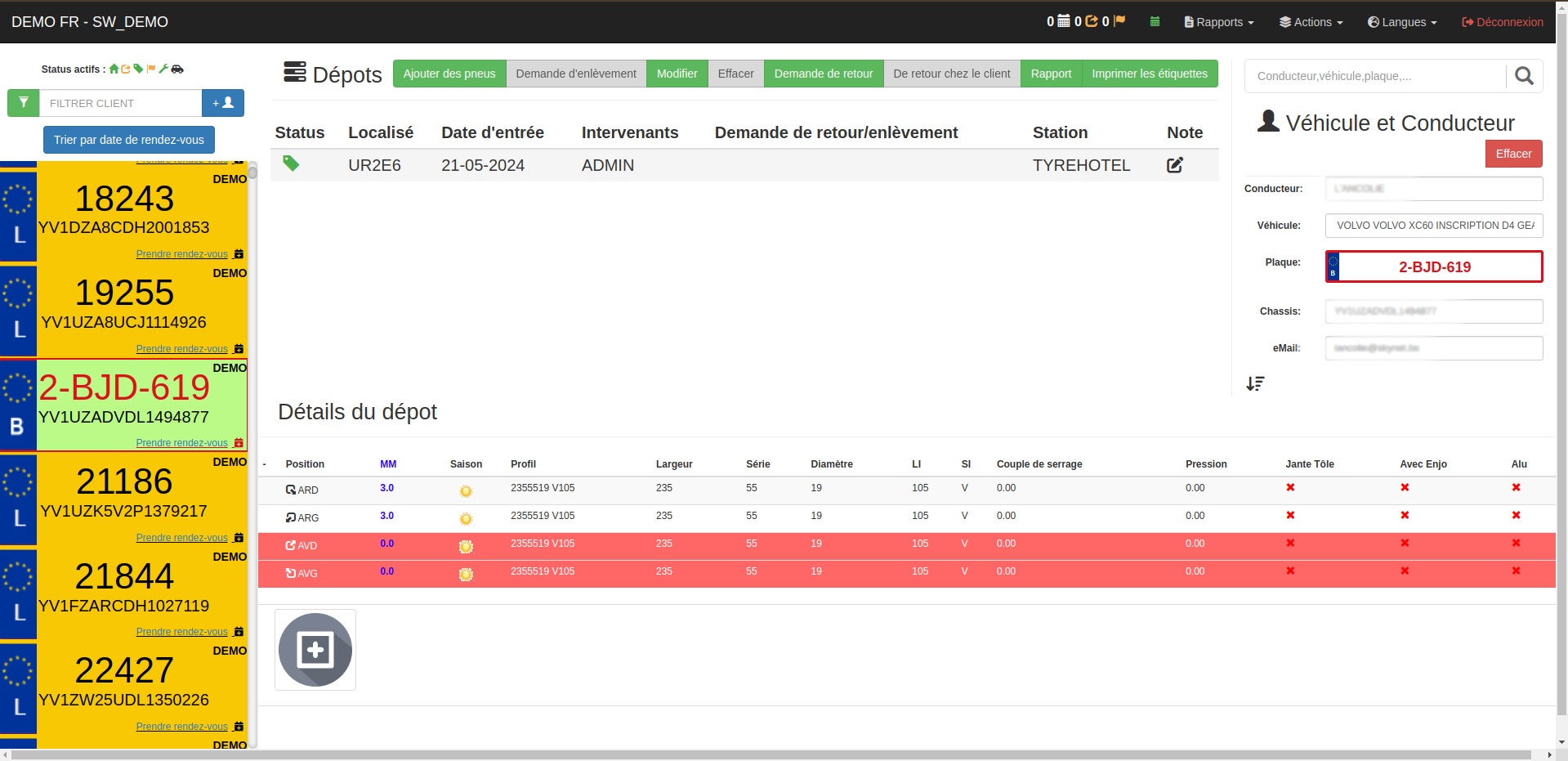Viewport: 1568px width, 761px height.
Task: Click the orange share counter icon in top bar
Action: (1092, 21)
